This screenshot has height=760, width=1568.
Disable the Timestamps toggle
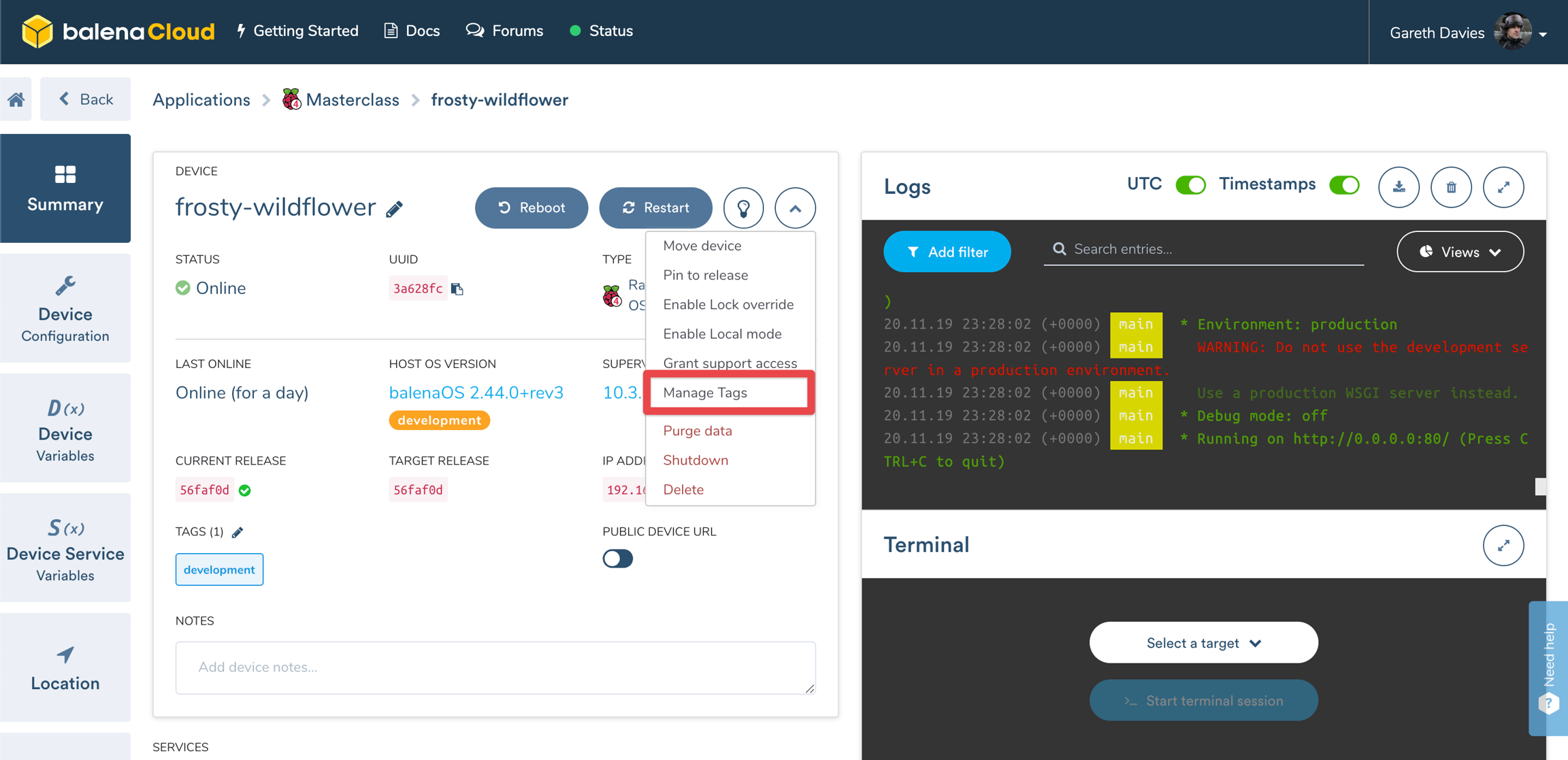coord(1344,184)
